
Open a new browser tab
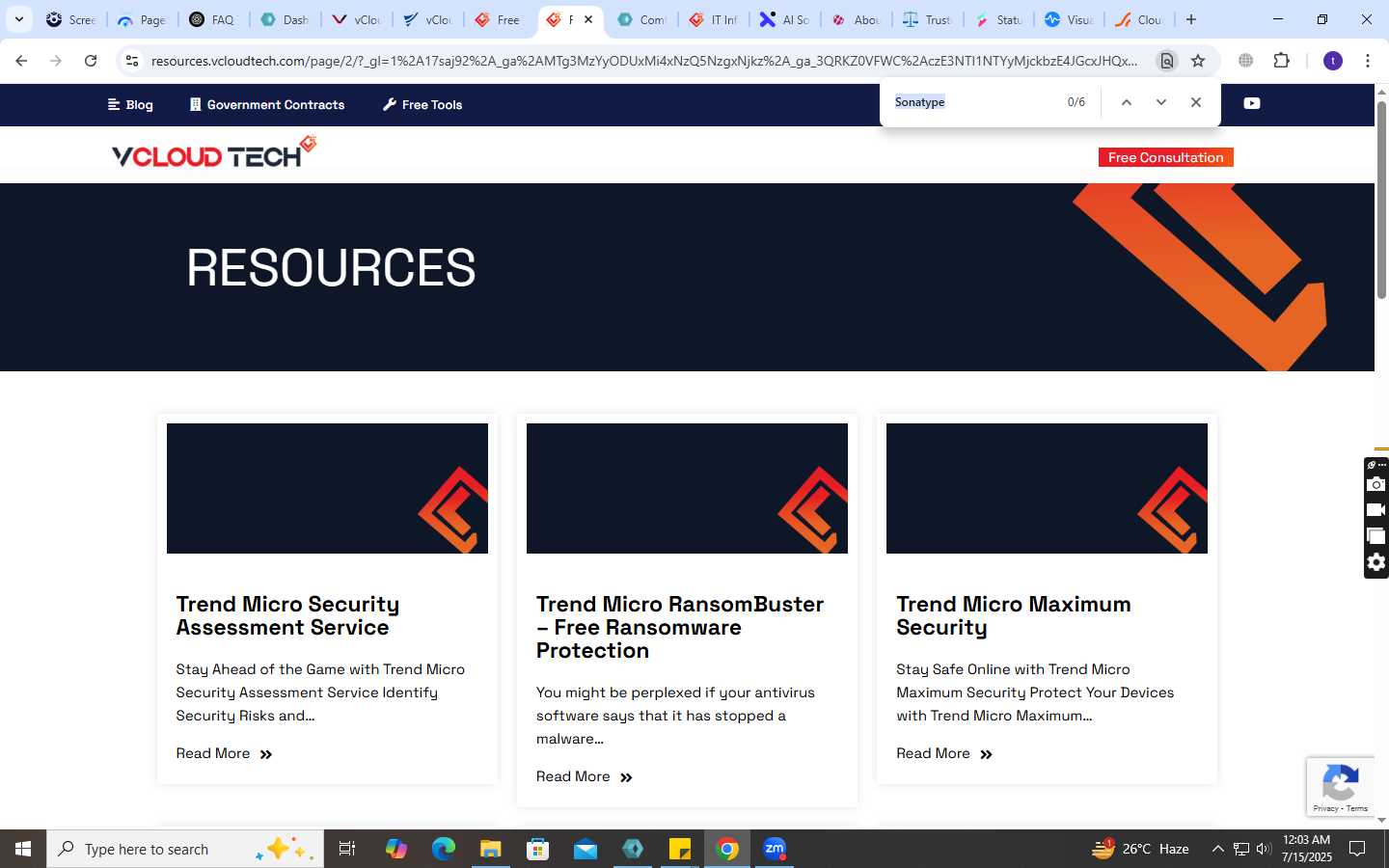coord(1191,19)
